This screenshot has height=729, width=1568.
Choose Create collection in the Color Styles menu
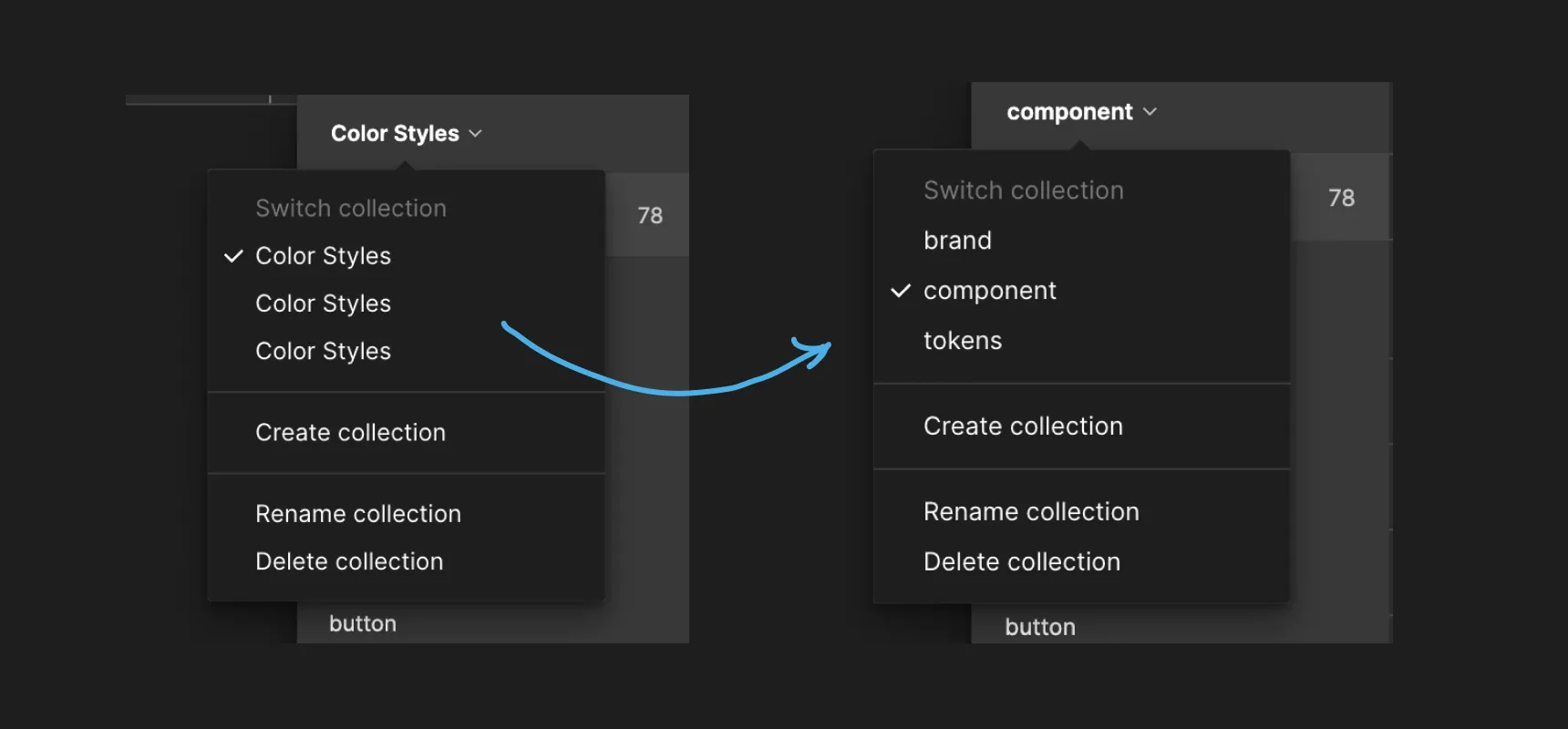click(350, 433)
